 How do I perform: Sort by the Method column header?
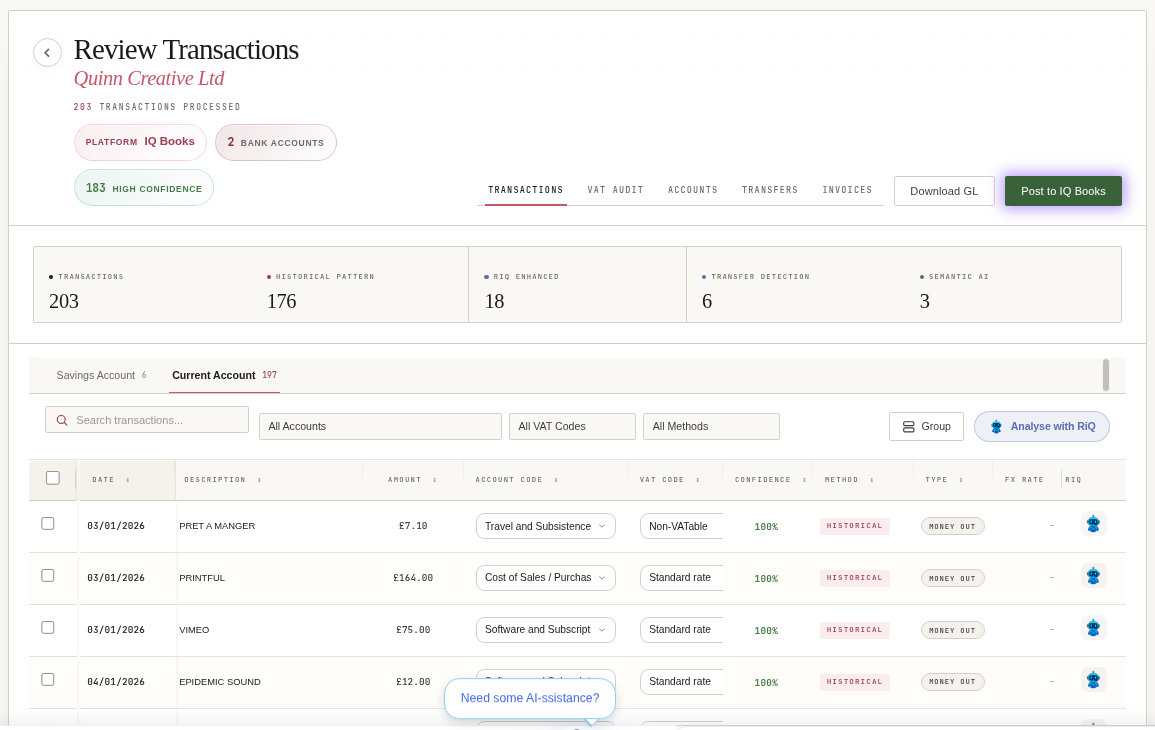coord(849,480)
